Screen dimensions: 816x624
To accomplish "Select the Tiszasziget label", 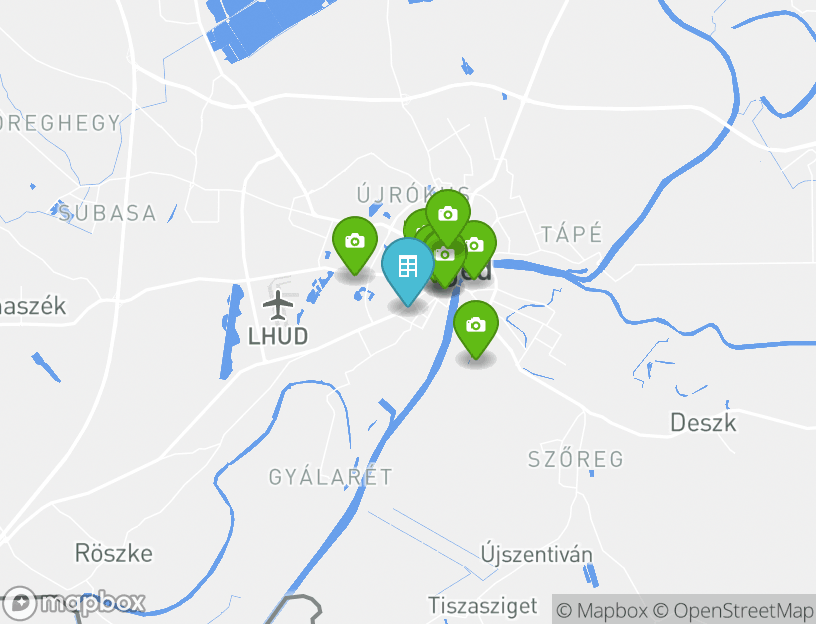I will [482, 606].
